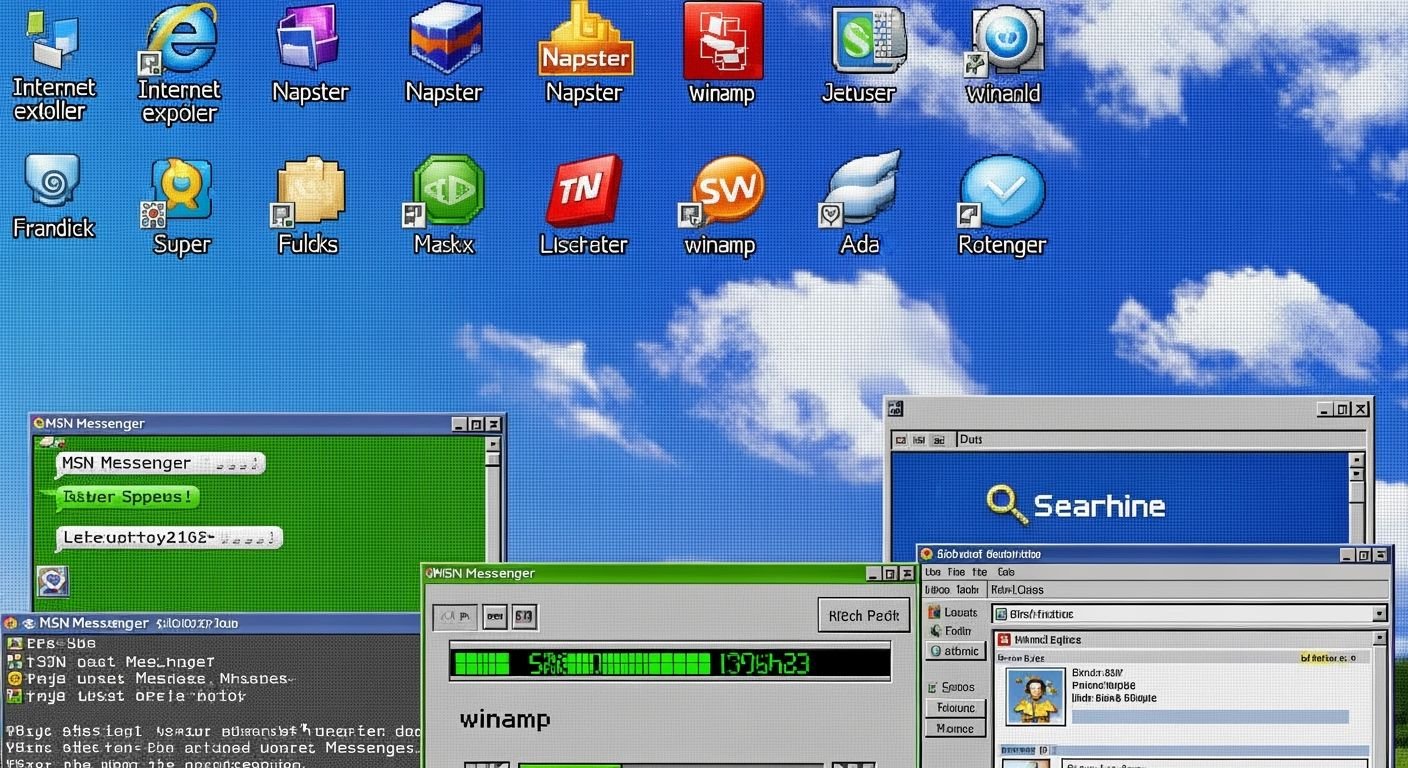Select the blue-and-orange box Napster icon
1408x768 pixels.
click(447, 38)
